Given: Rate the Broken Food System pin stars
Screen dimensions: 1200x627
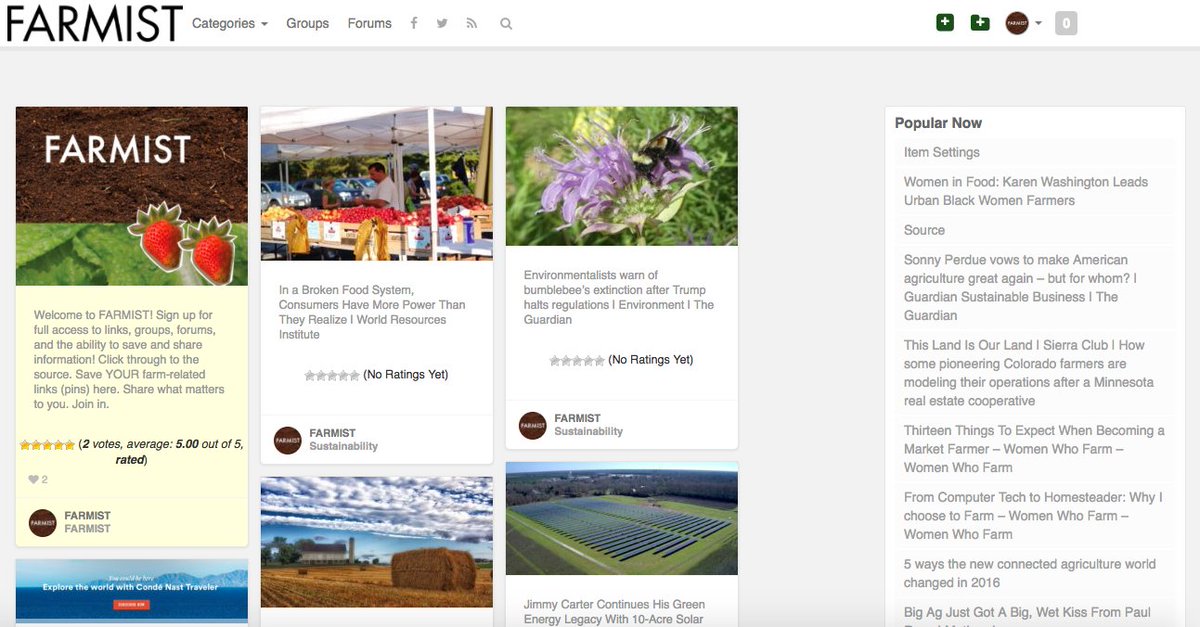Looking at the screenshot, I should [x=332, y=375].
